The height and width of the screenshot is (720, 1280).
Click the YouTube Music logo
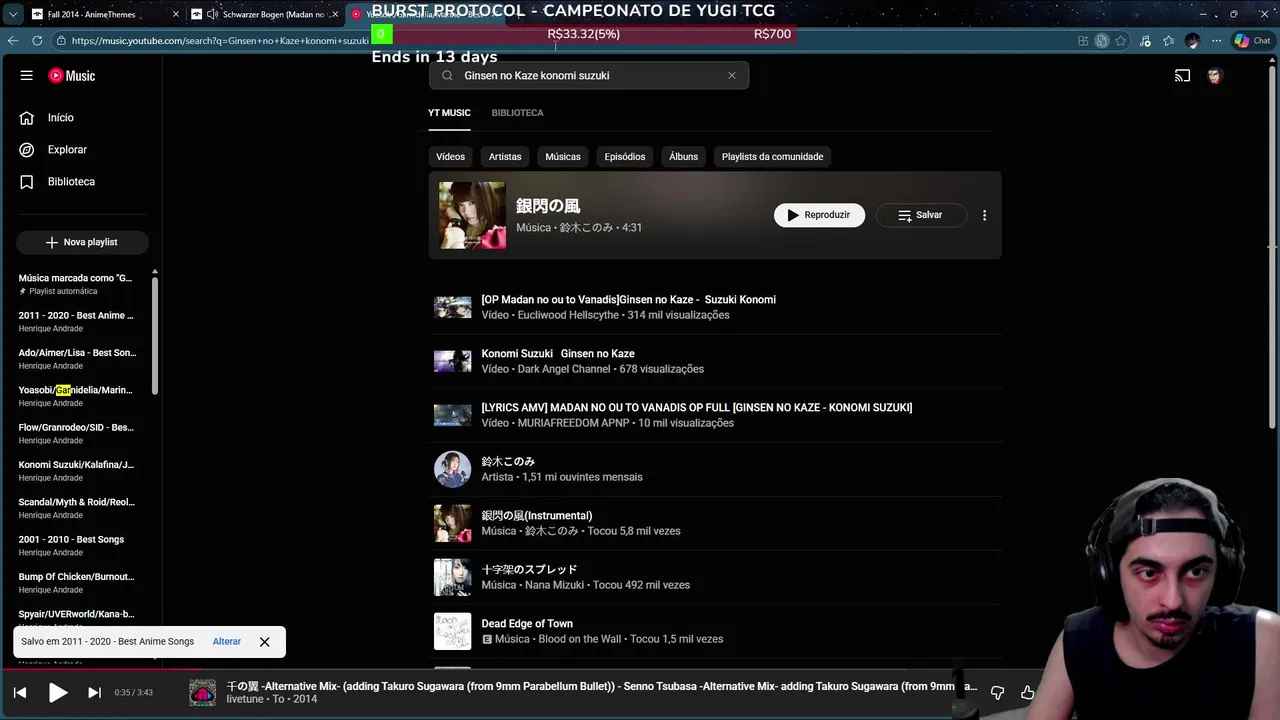(x=72, y=76)
